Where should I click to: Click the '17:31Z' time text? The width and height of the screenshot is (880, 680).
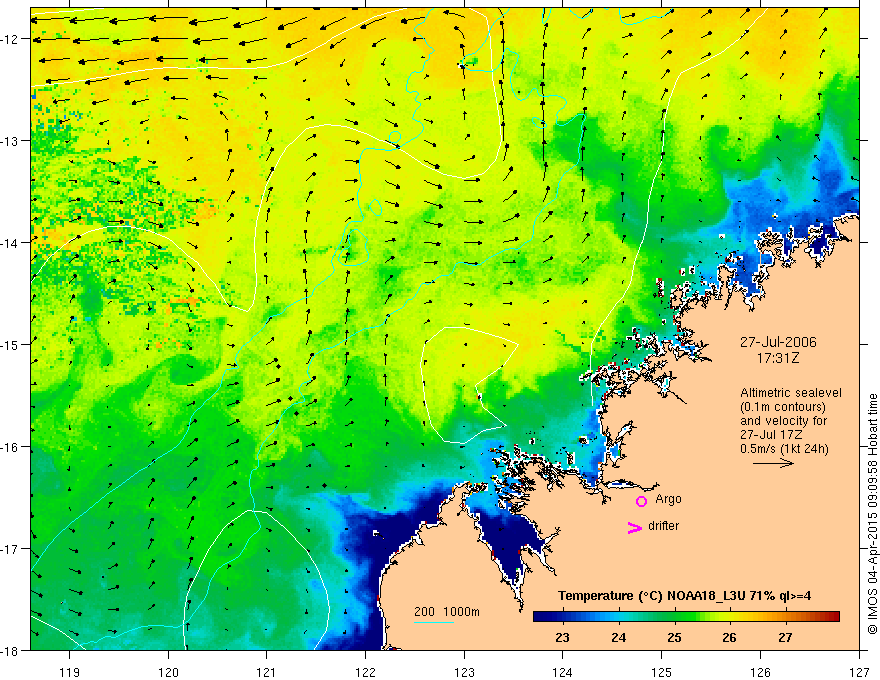pos(778,358)
